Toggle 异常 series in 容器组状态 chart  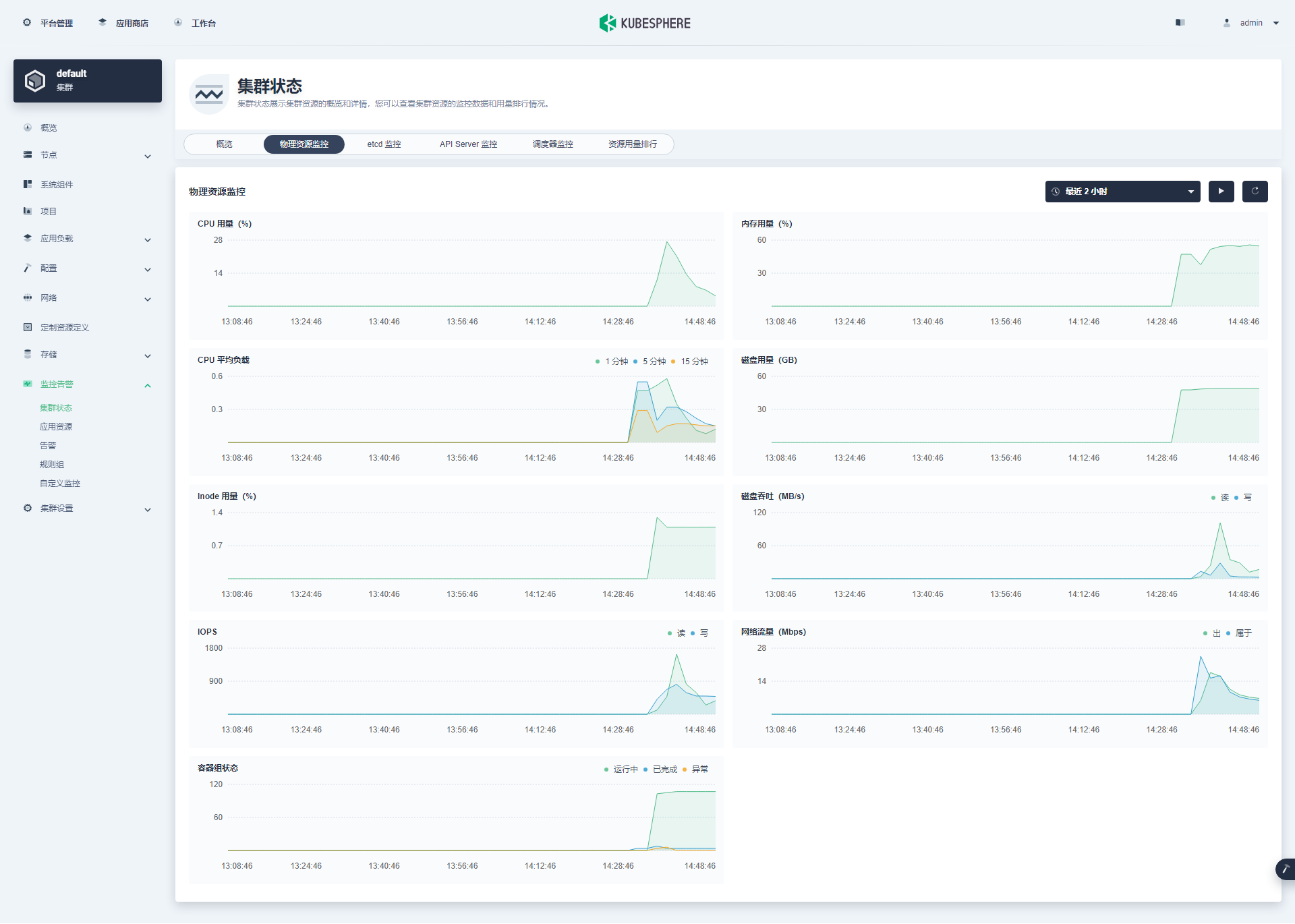695,770
